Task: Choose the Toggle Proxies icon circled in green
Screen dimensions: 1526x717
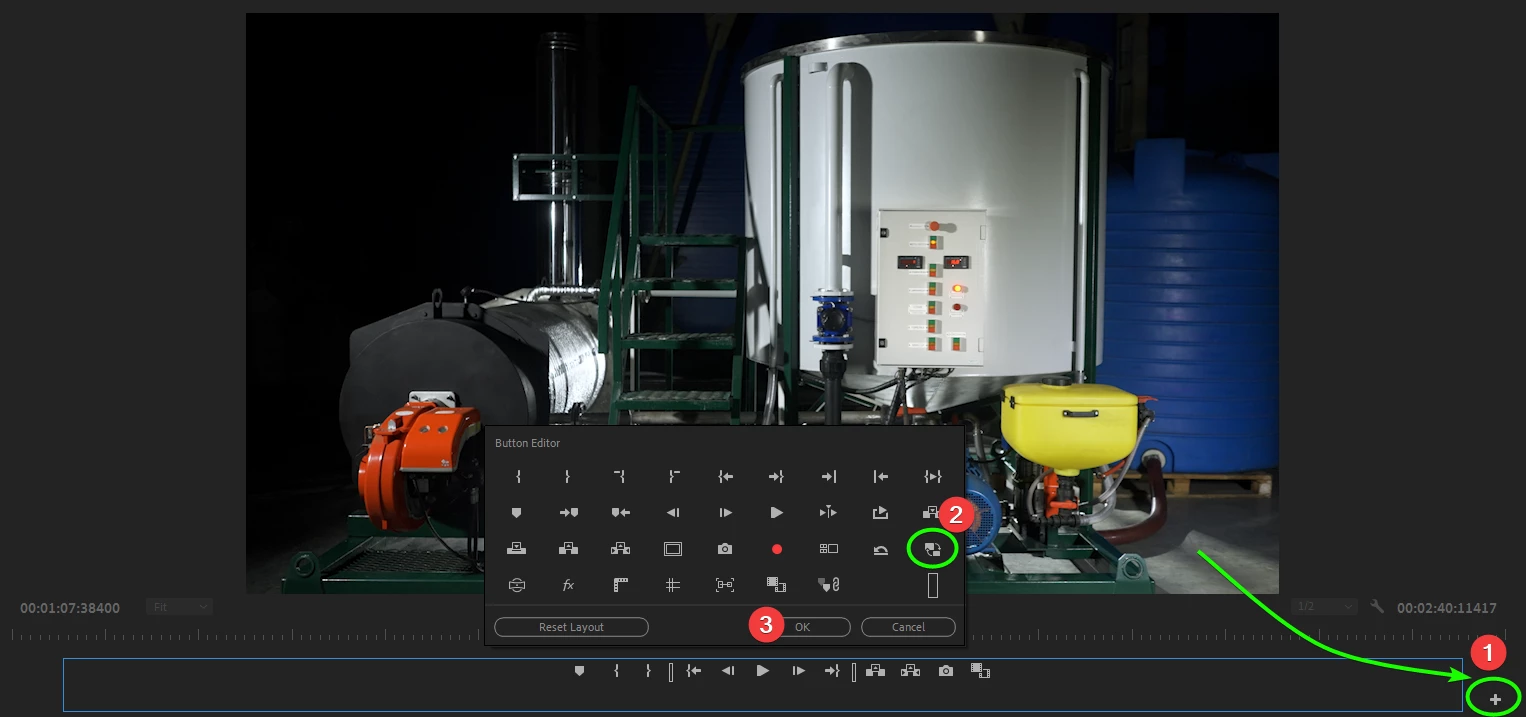Action: coord(932,549)
